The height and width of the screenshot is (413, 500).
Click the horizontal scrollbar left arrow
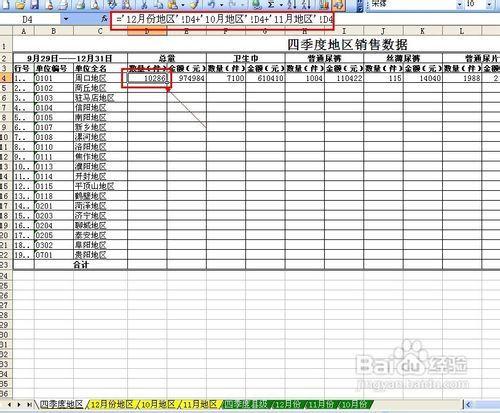coord(468,405)
